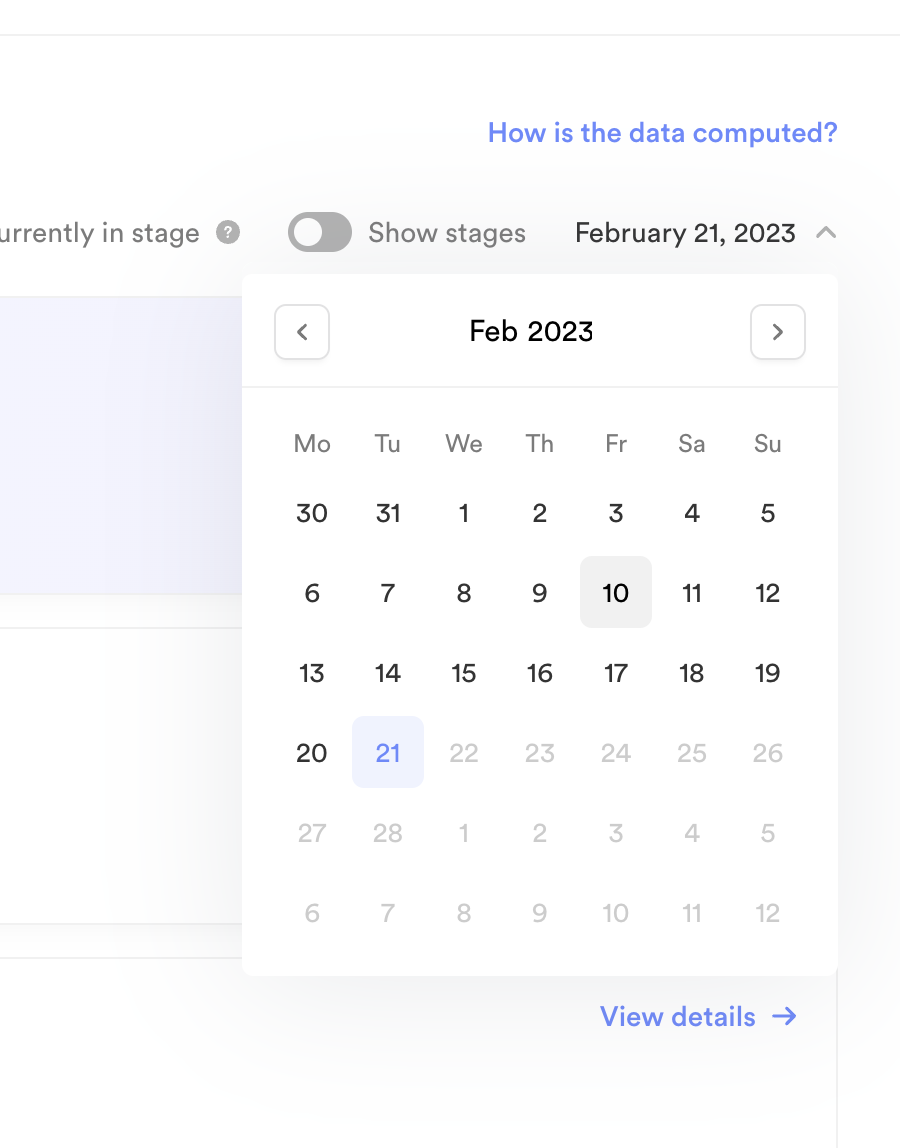Select February 5 in the calendar
The image size is (900, 1148).
[x=768, y=513]
